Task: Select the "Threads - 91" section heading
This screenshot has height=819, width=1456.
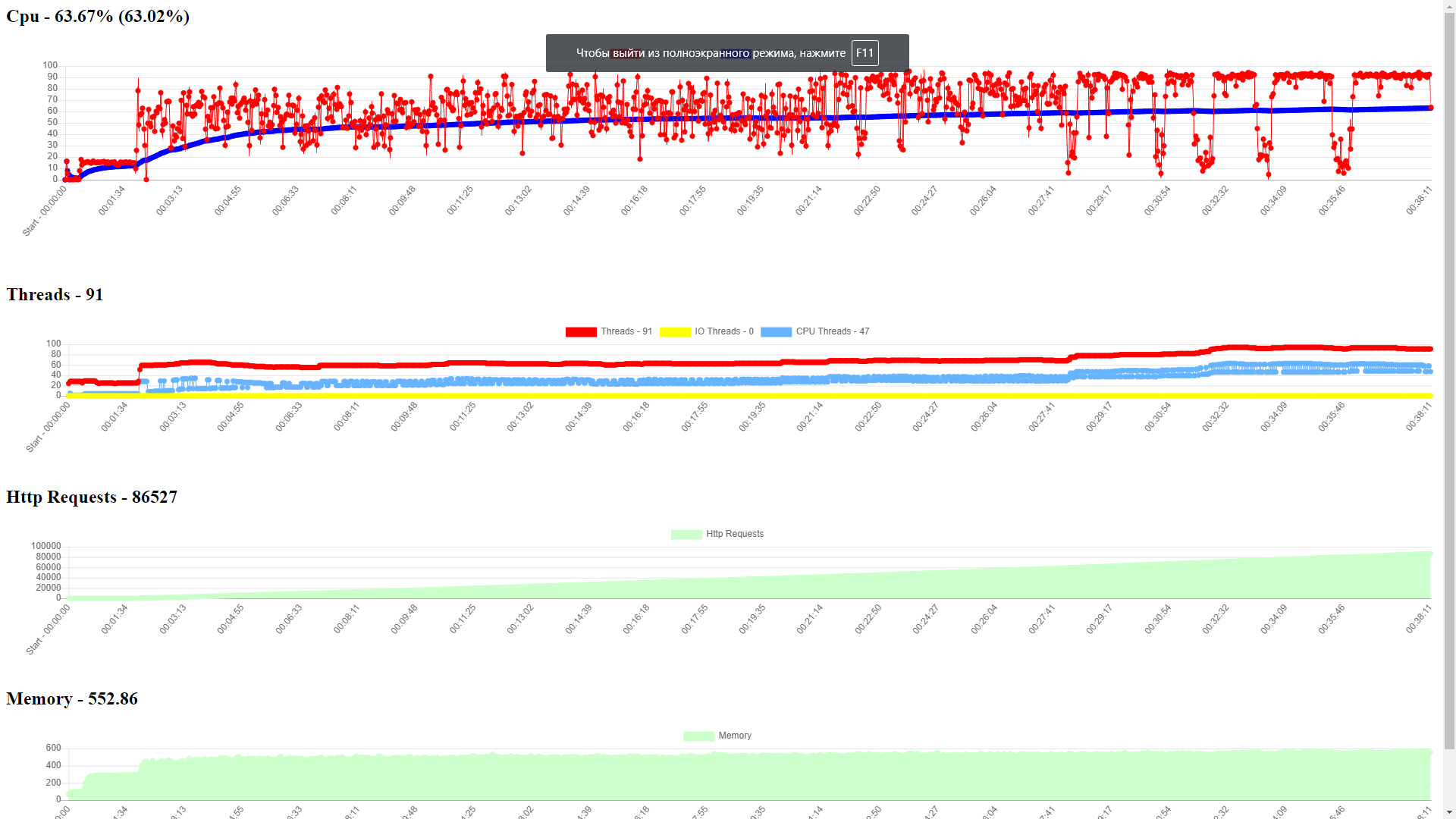Action: coord(54,295)
